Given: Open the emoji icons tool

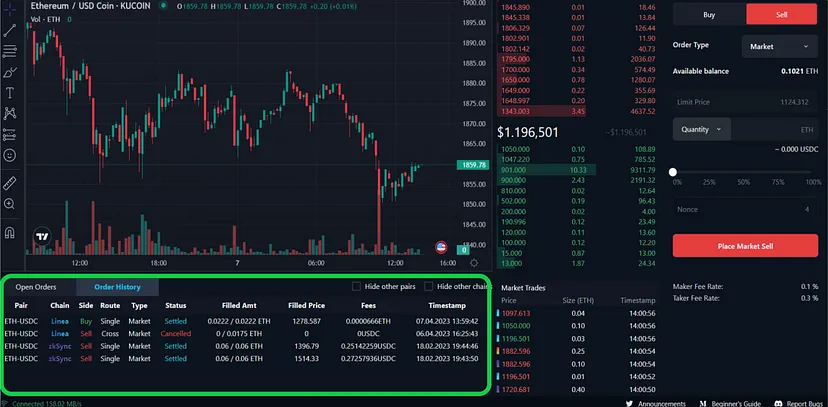Looking at the screenshot, I should point(10,155).
